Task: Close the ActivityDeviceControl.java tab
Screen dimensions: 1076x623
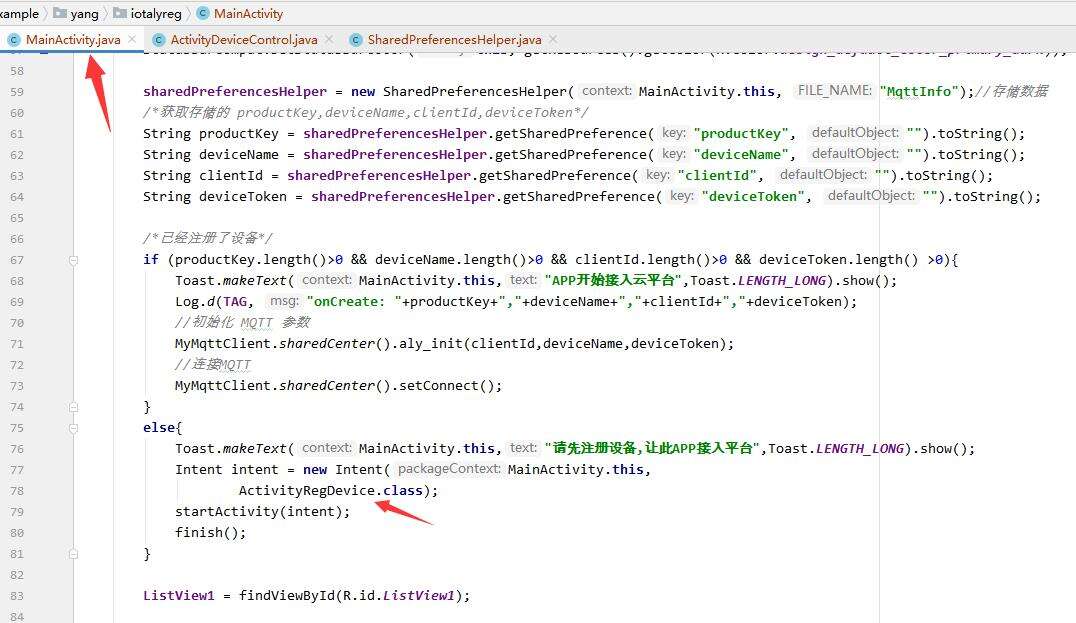Action: pyautogui.click(x=329, y=40)
